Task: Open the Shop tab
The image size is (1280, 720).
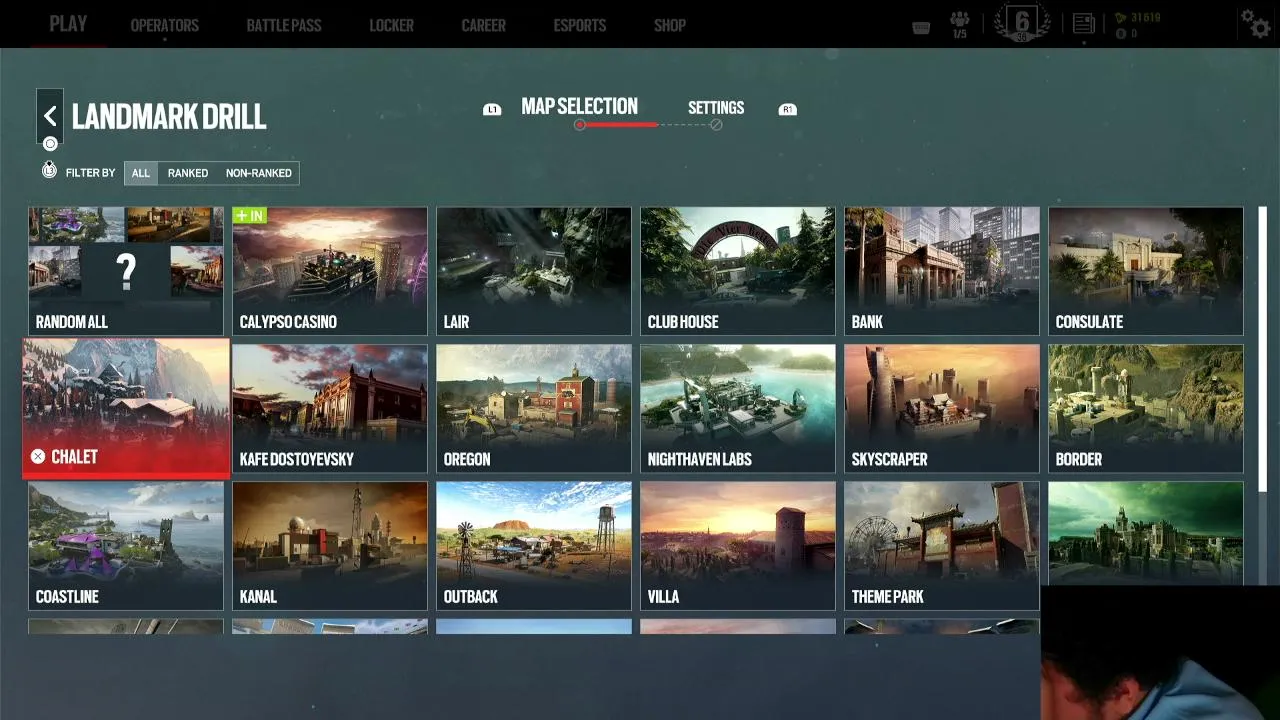Action: click(670, 26)
